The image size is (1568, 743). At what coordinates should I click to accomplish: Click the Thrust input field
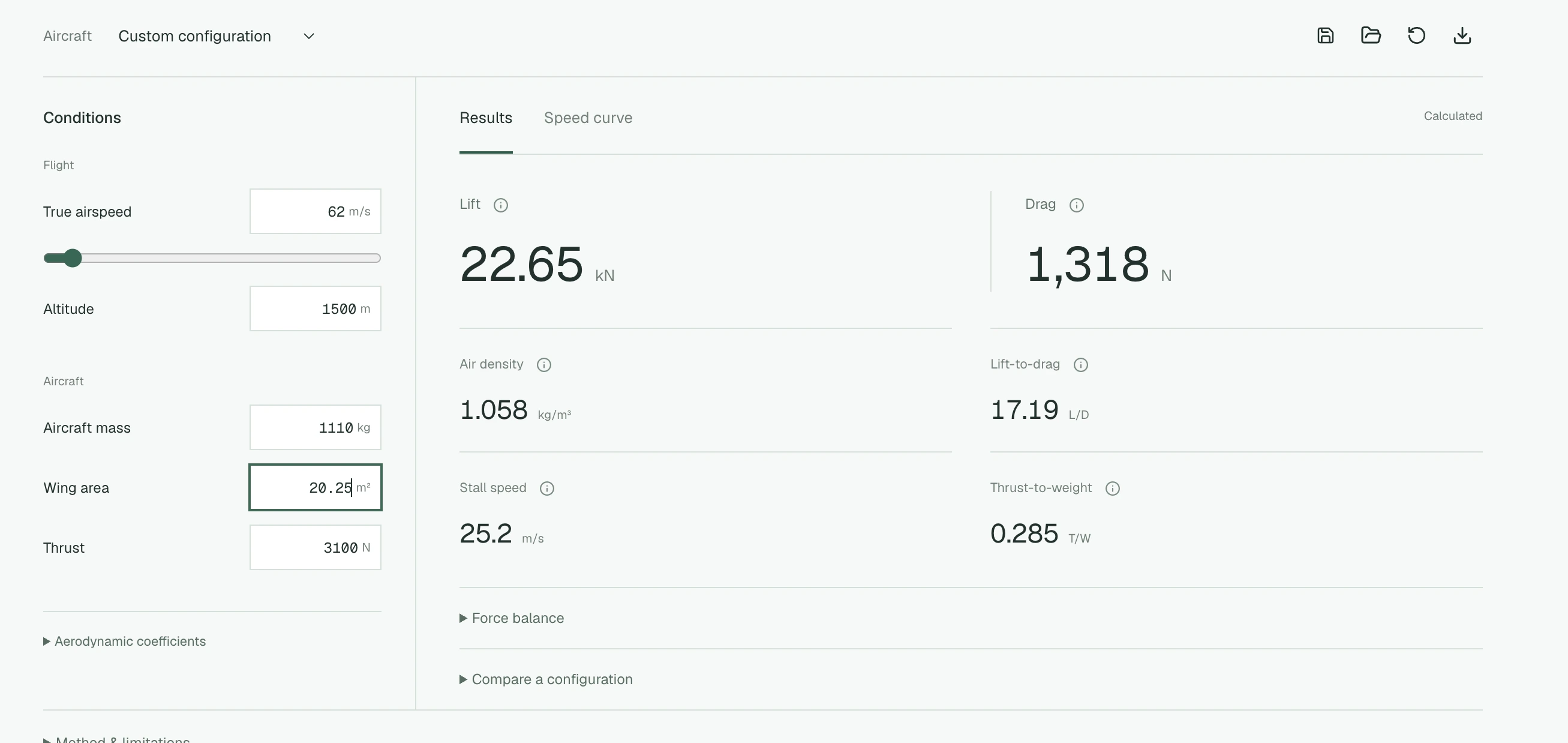316,547
